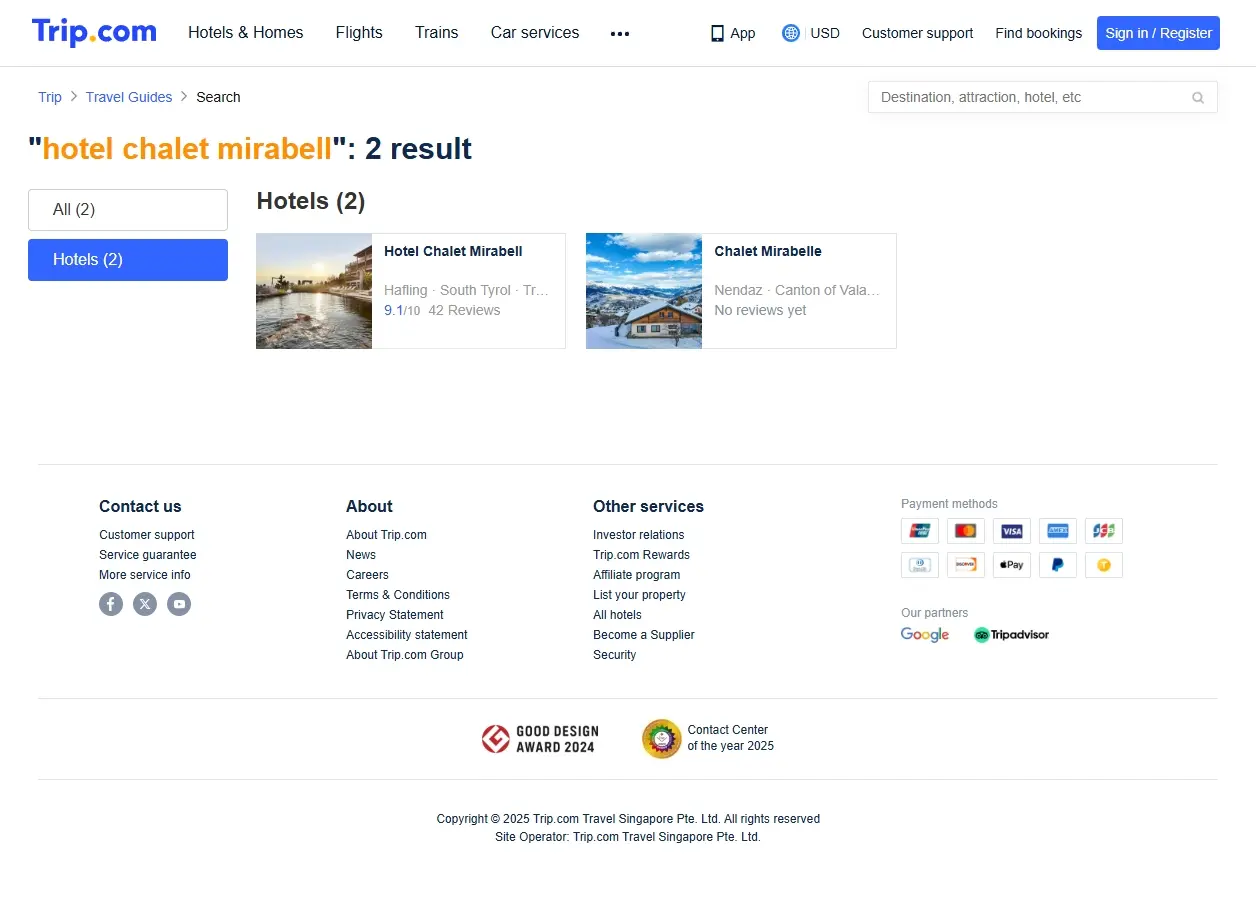This screenshot has height=921, width=1256.
Task: Open Find bookings
Action: point(1038,33)
